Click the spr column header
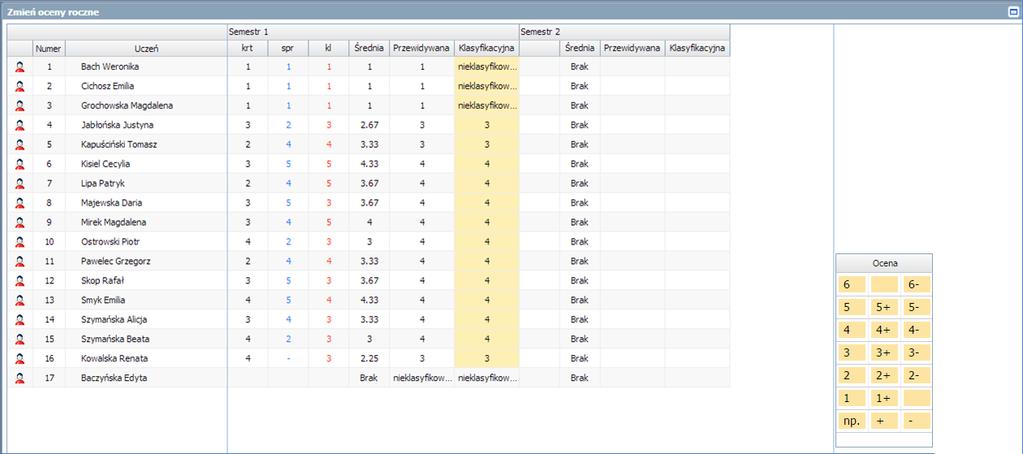The height and width of the screenshot is (454, 1023). click(288, 48)
